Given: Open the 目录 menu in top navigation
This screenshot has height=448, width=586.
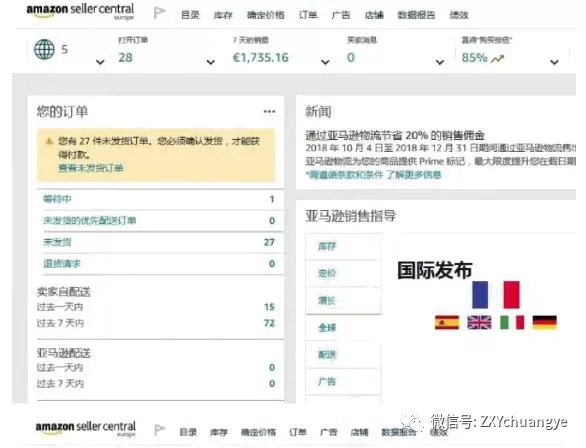Looking at the screenshot, I should (190, 15).
